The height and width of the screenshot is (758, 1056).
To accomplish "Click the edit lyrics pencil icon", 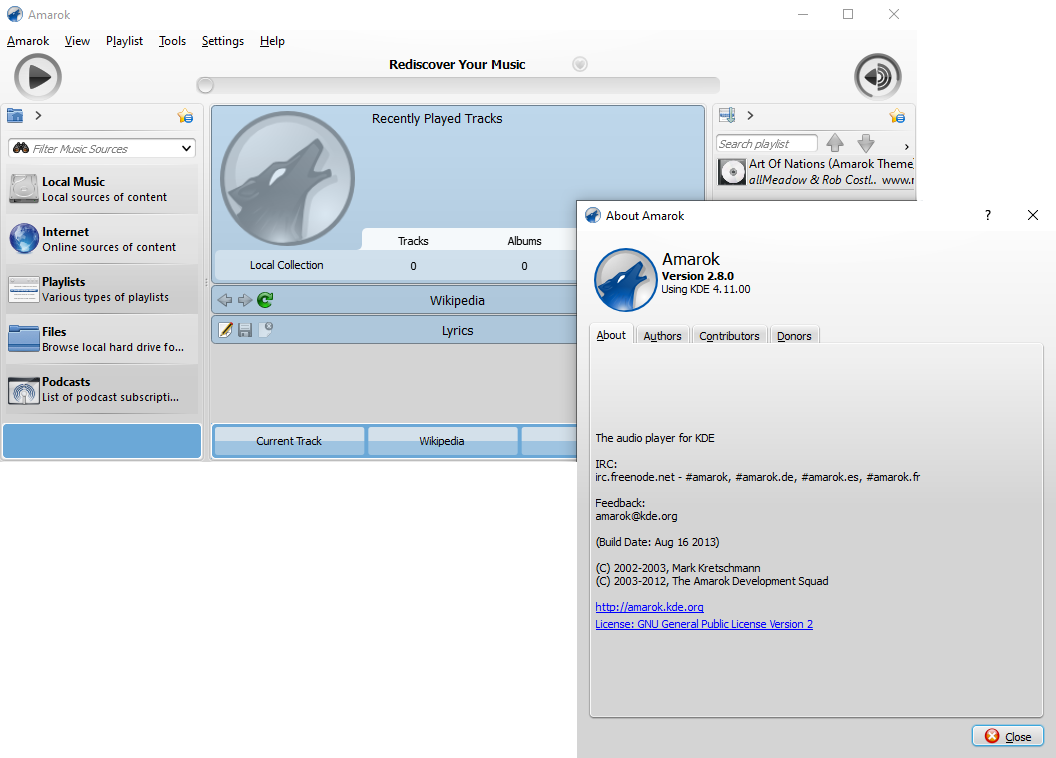I will click(x=226, y=330).
